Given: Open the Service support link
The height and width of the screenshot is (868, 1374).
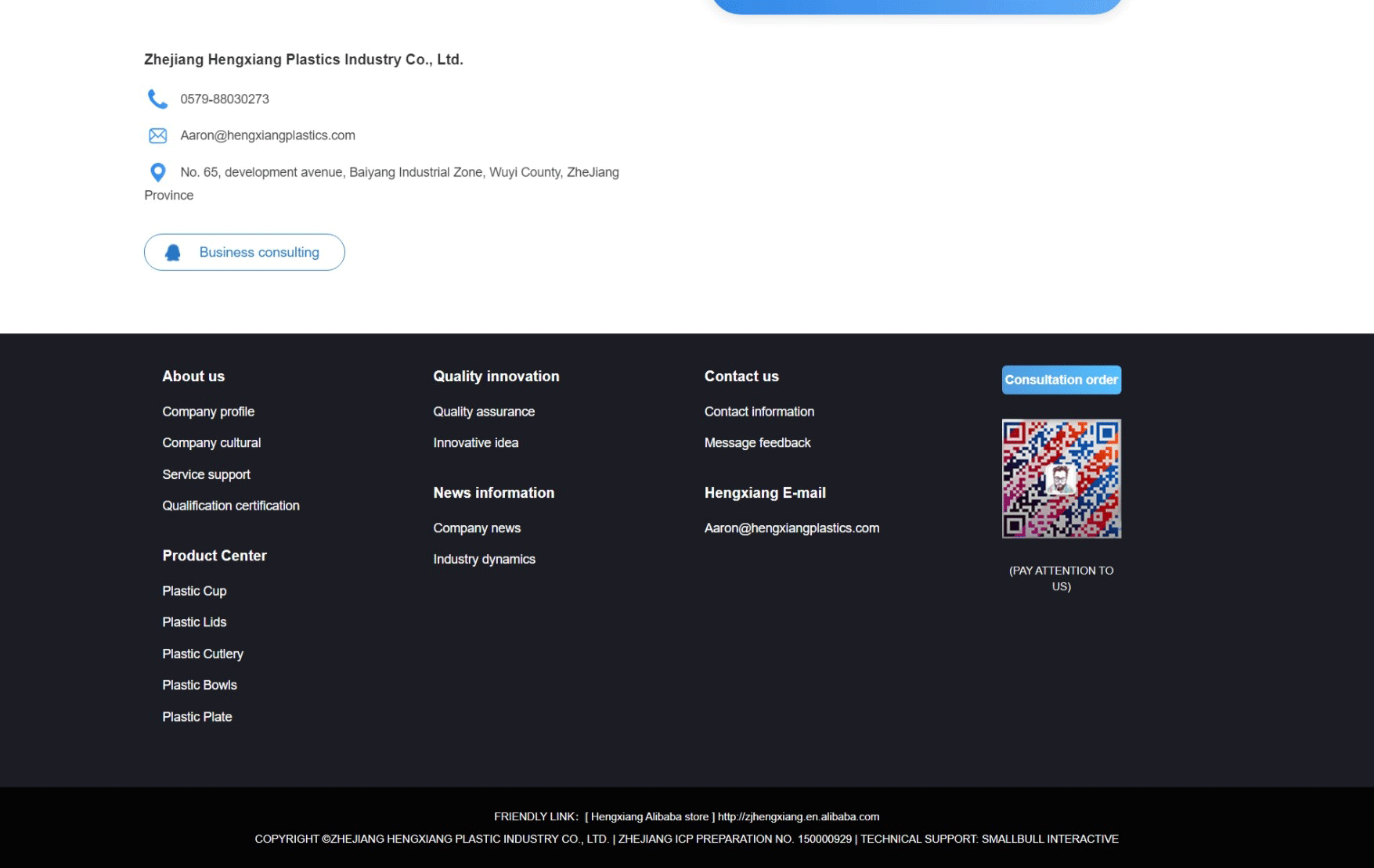Looking at the screenshot, I should click(206, 474).
